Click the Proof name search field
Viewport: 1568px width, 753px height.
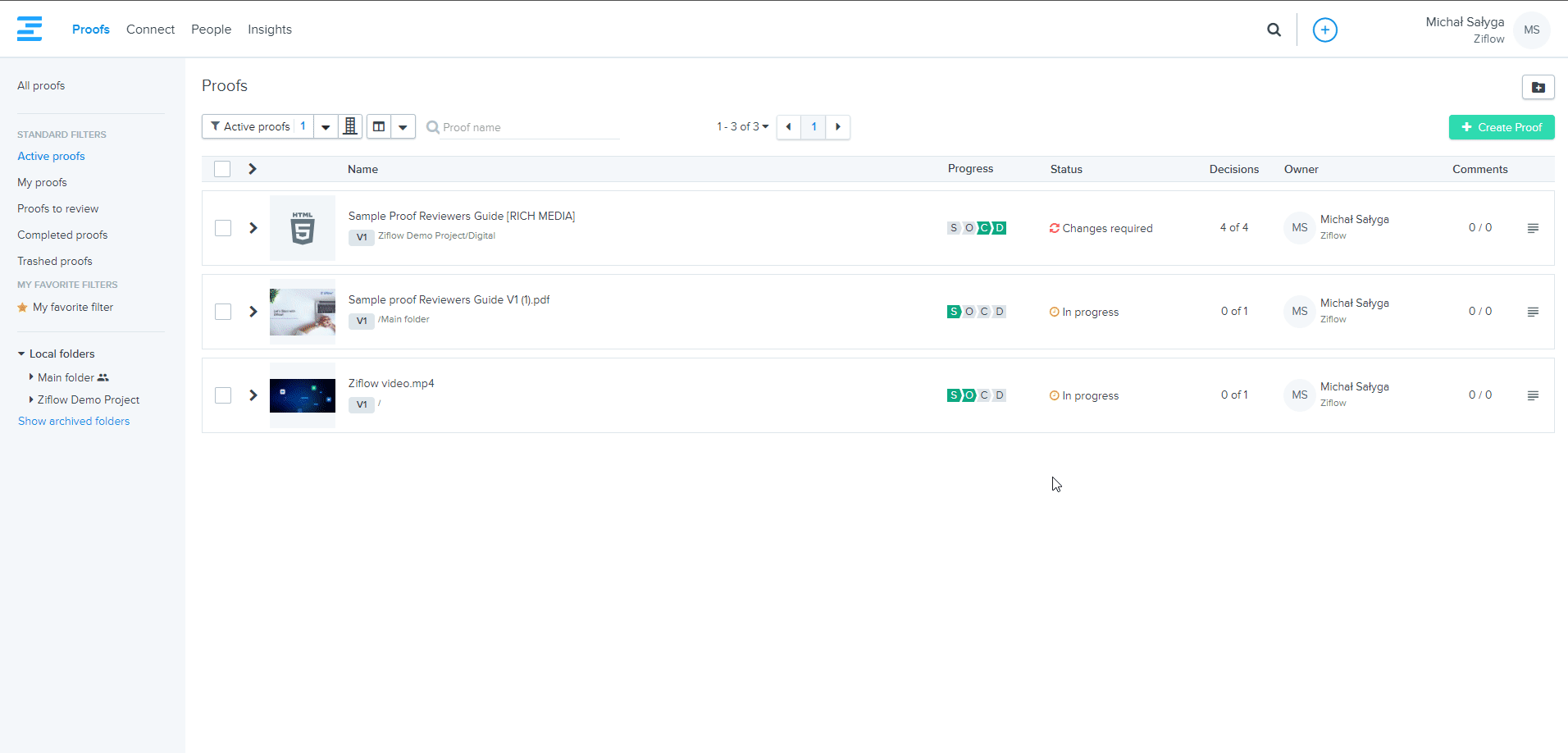coord(529,127)
